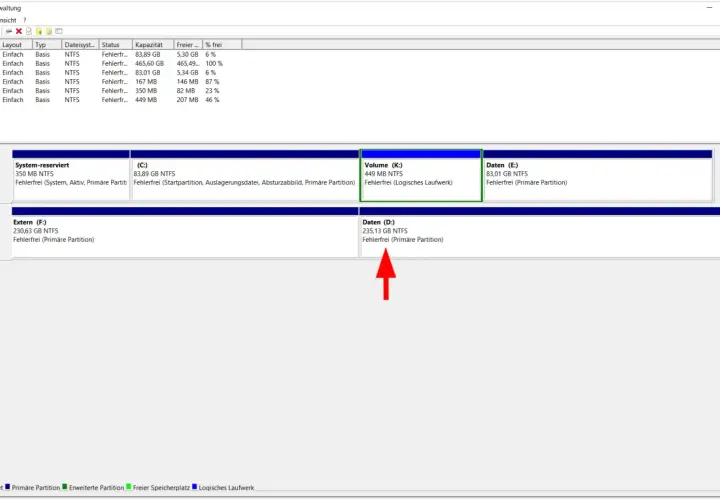
Task: Sort by the Status column header
Action: 116,45
